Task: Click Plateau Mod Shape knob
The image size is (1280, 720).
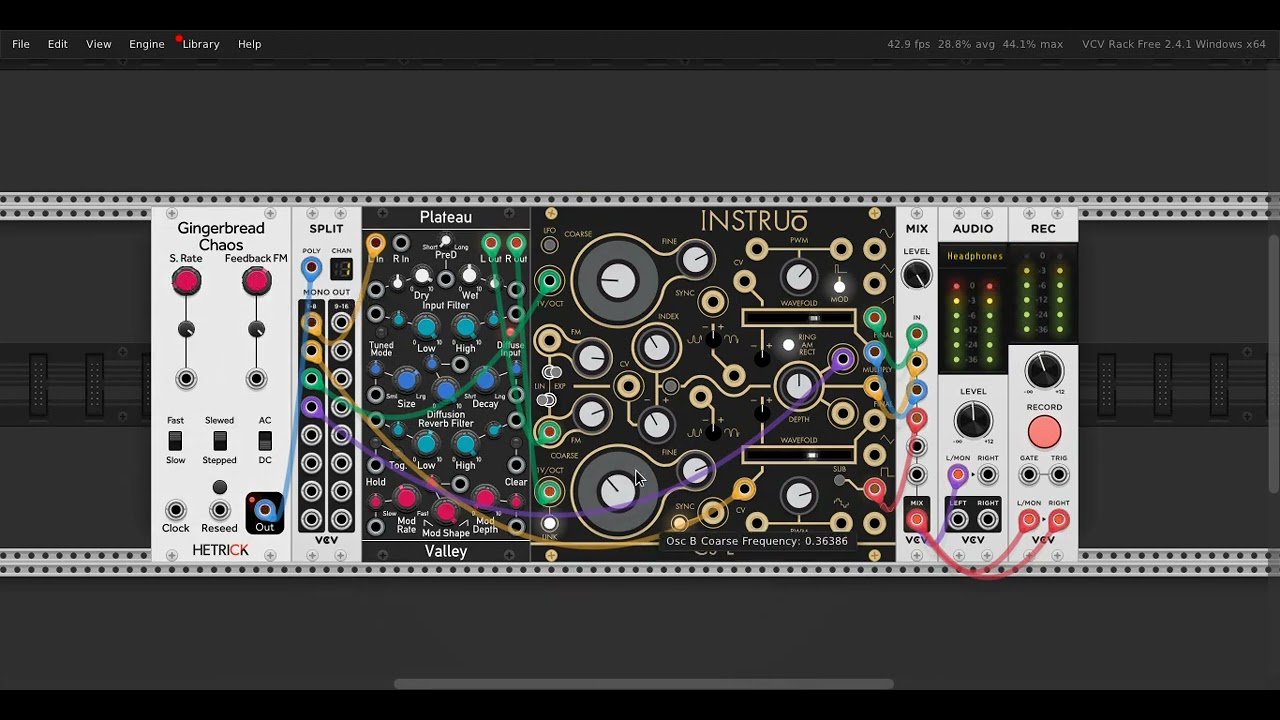Action: tap(446, 512)
